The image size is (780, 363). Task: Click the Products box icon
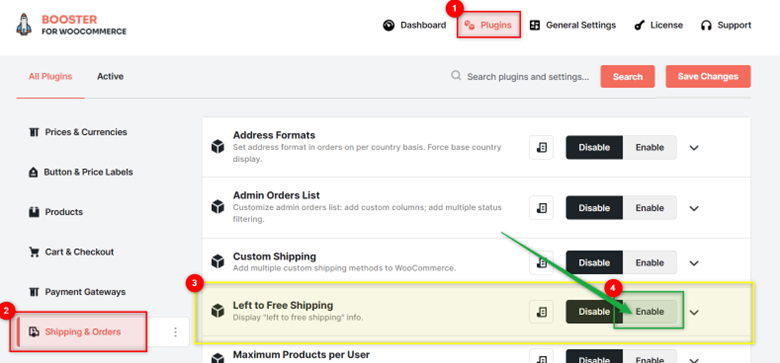(34, 212)
